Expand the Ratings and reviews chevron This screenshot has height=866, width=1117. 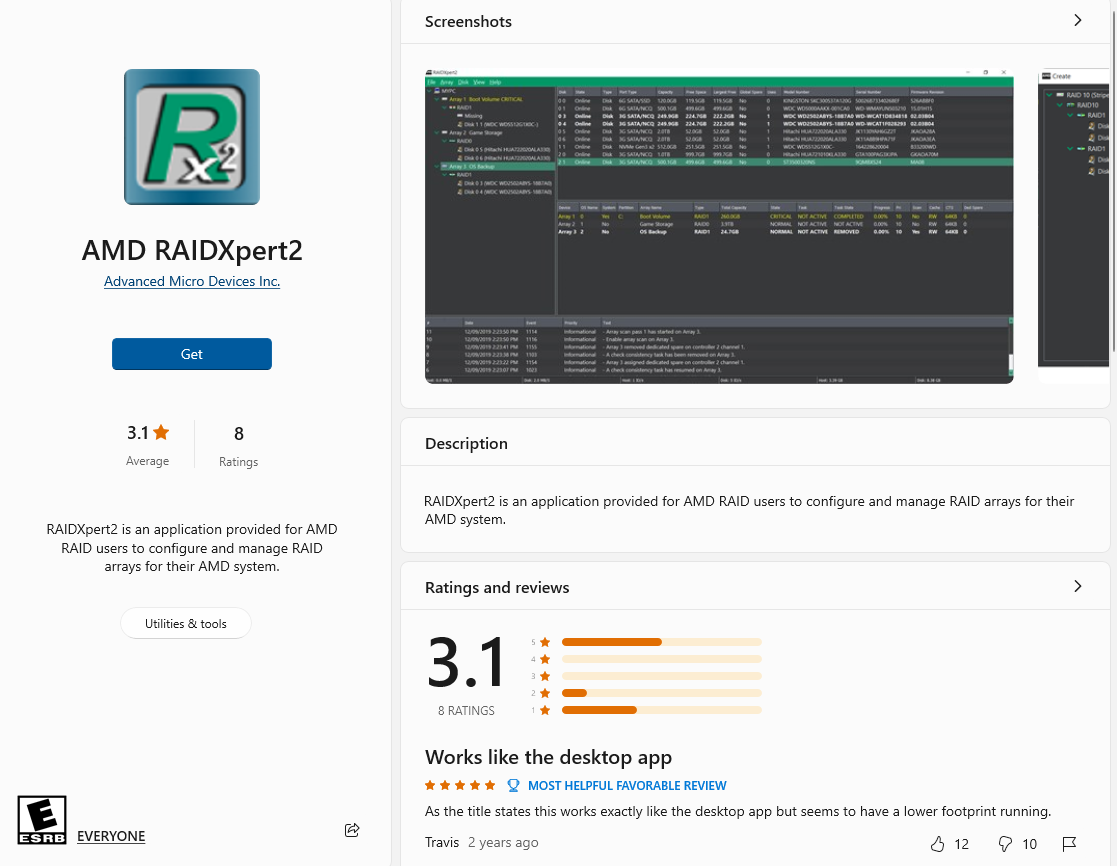pyautogui.click(x=1077, y=587)
